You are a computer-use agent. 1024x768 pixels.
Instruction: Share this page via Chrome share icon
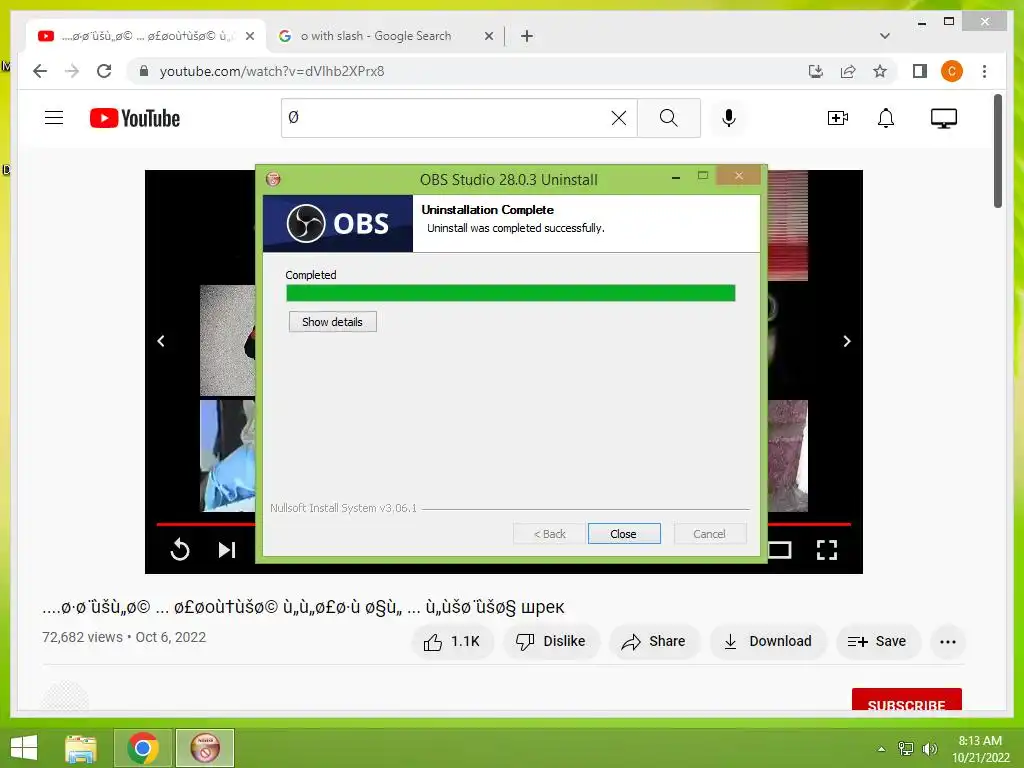click(848, 71)
